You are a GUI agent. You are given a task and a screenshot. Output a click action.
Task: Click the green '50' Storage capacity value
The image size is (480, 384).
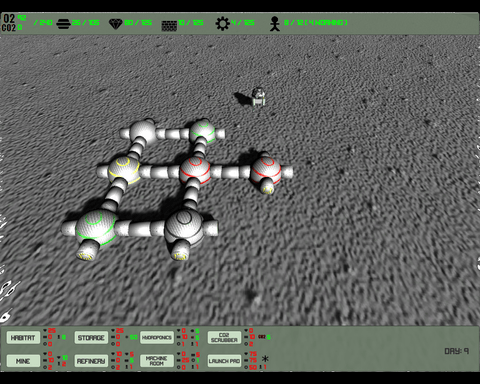(134, 337)
